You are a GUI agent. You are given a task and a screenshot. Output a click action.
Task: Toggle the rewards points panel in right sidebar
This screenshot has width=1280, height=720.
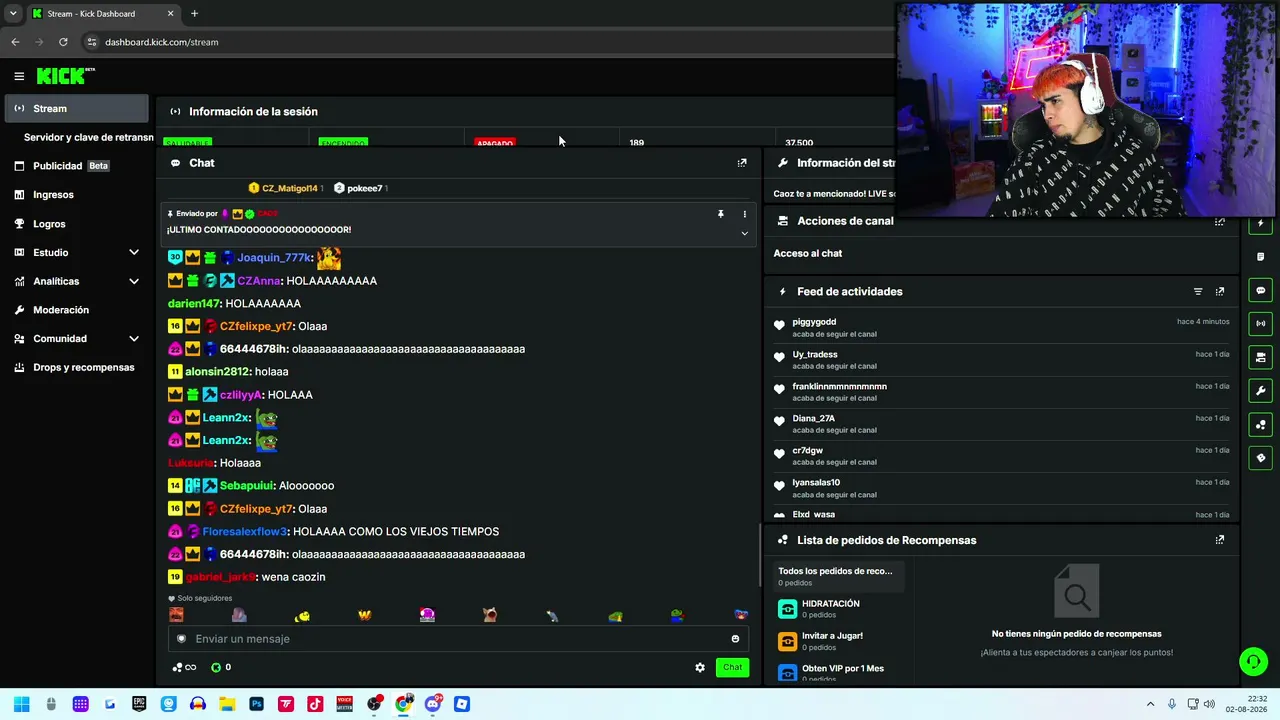[1260, 425]
